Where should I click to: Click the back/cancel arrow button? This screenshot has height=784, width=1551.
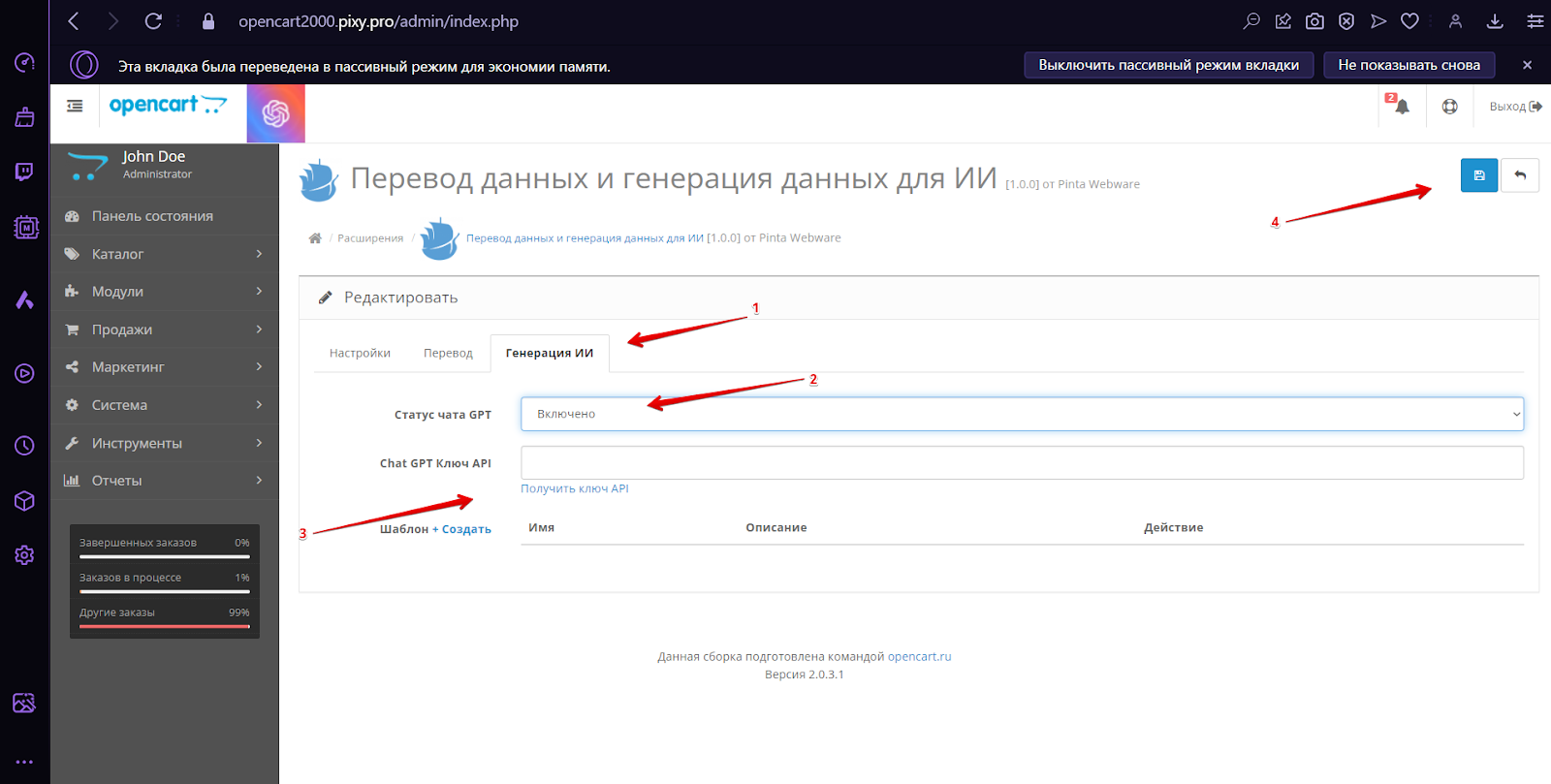click(x=1520, y=175)
